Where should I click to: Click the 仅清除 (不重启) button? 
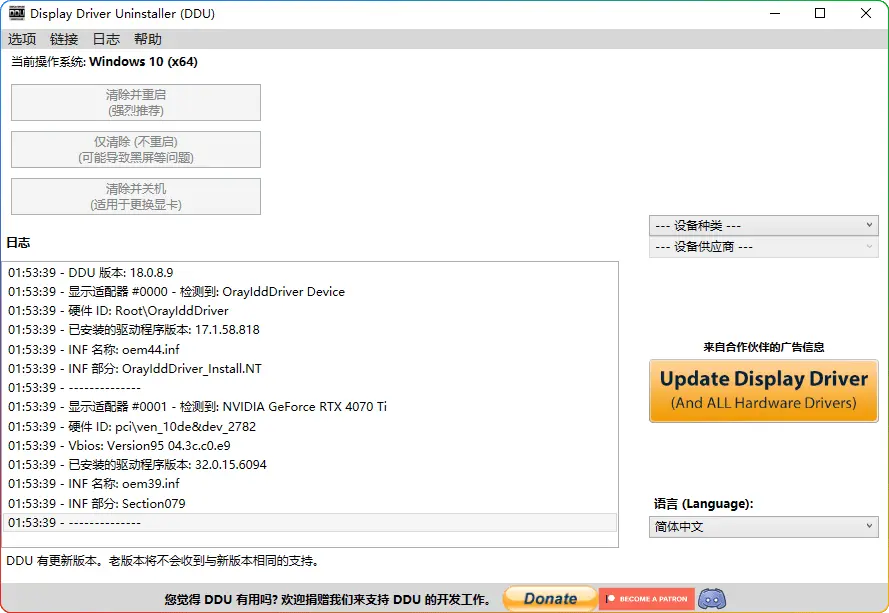tap(136, 149)
